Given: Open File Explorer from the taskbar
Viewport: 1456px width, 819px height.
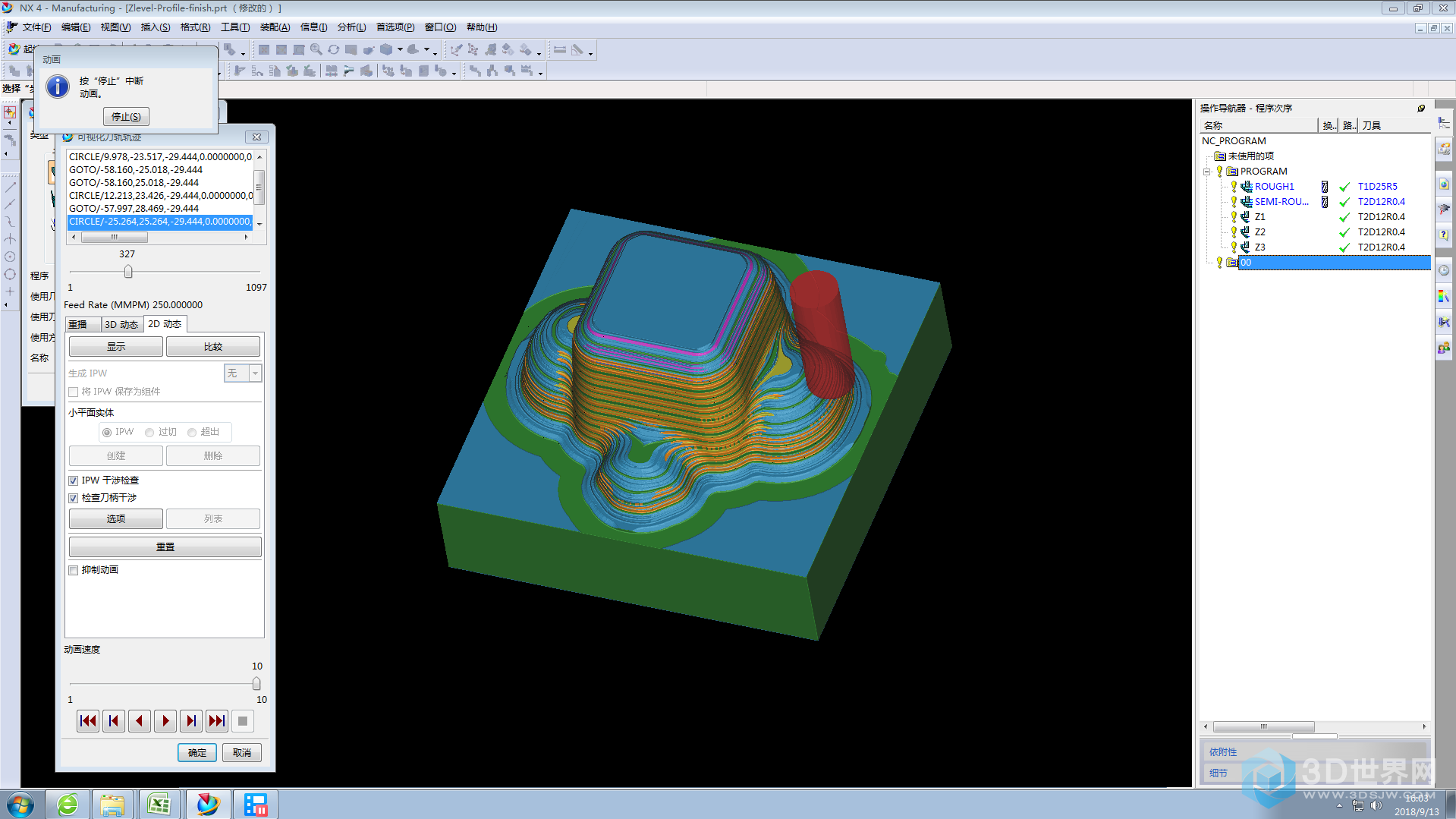Looking at the screenshot, I should pyautogui.click(x=112, y=805).
